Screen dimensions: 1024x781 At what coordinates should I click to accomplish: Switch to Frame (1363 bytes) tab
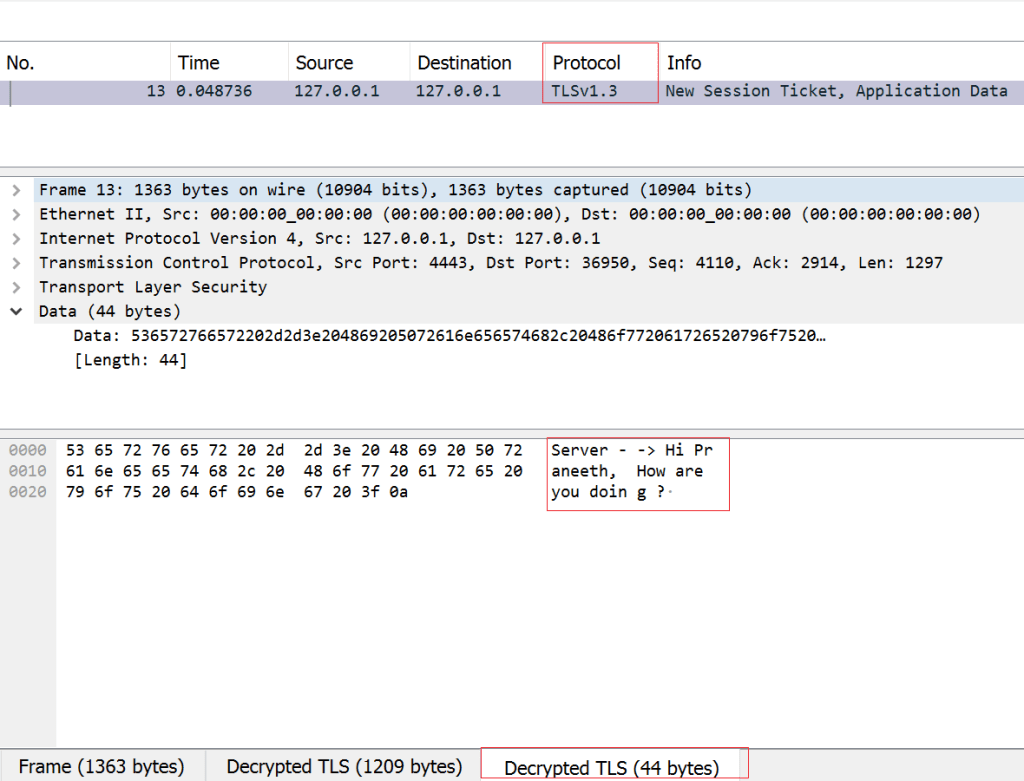[x=101, y=767]
